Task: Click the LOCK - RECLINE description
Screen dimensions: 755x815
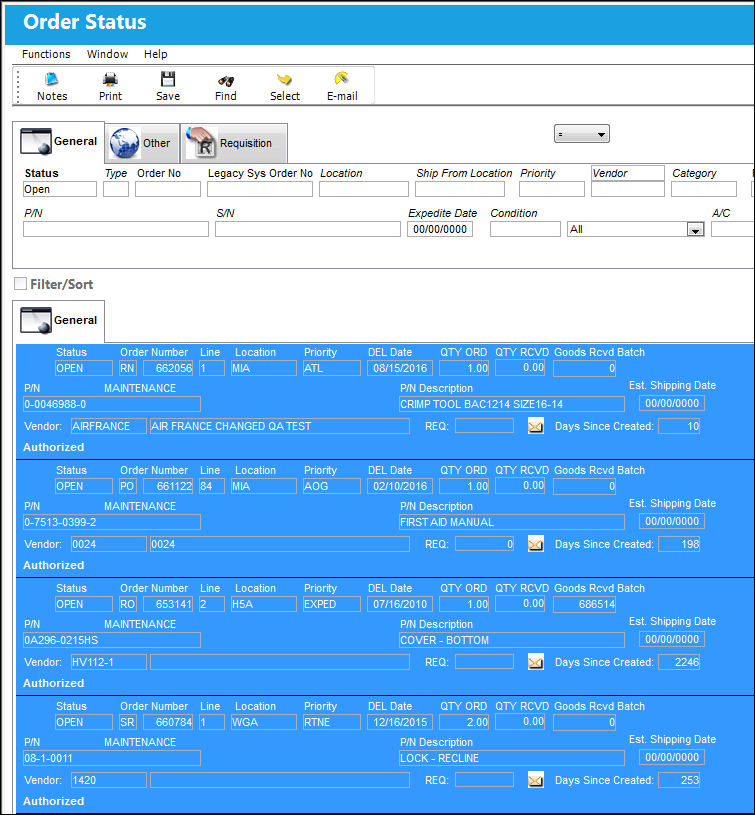Action: click(512, 758)
